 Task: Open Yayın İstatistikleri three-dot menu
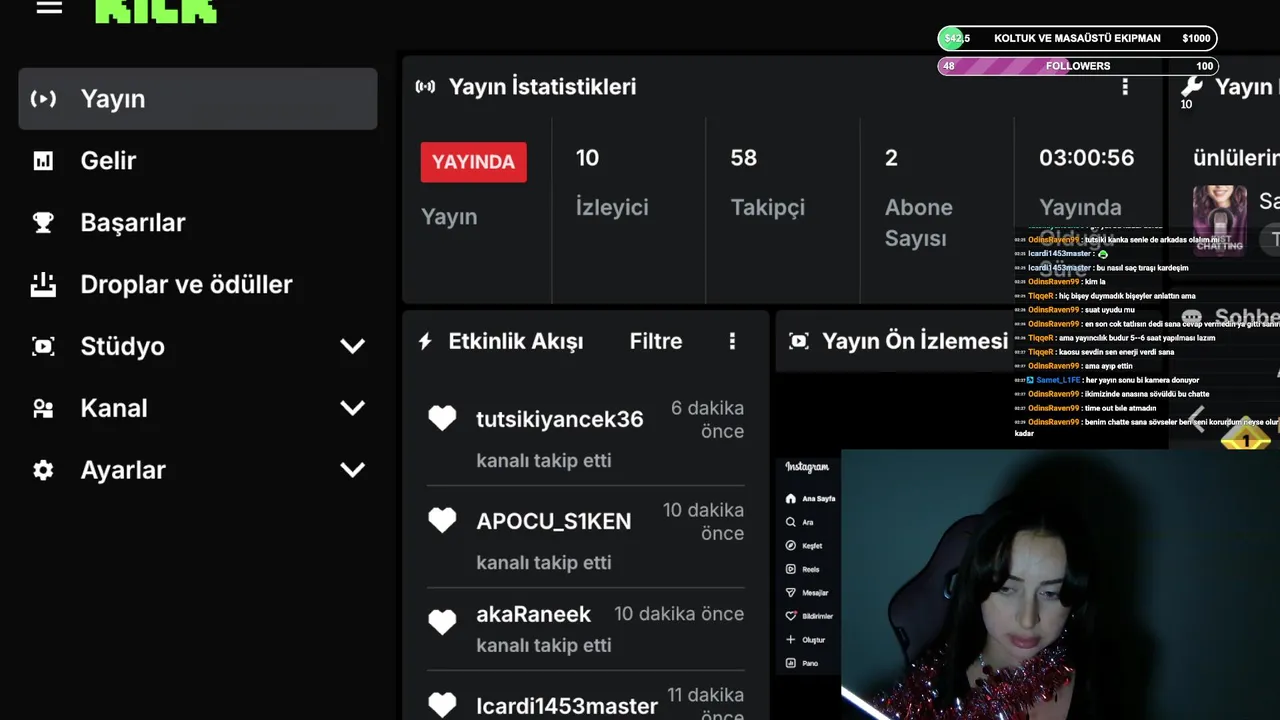point(1125,87)
